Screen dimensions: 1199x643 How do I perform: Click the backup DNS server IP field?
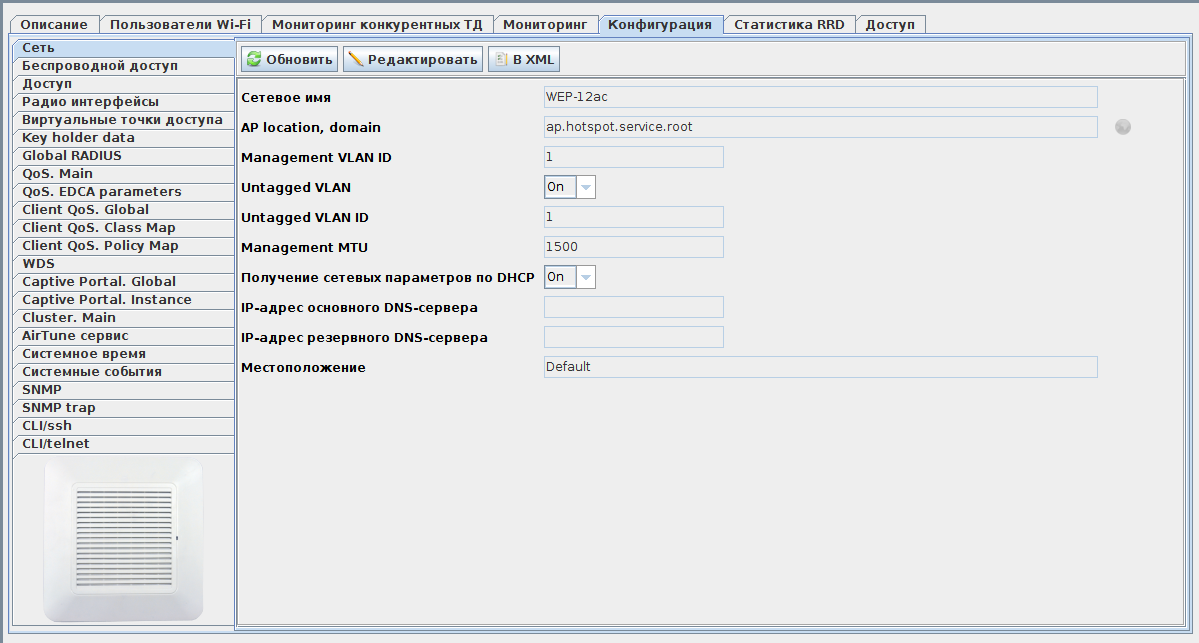click(x=633, y=337)
